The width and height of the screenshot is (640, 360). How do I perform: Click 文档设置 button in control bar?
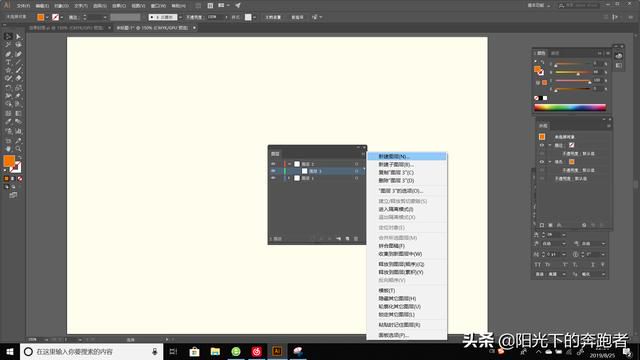coord(273,17)
